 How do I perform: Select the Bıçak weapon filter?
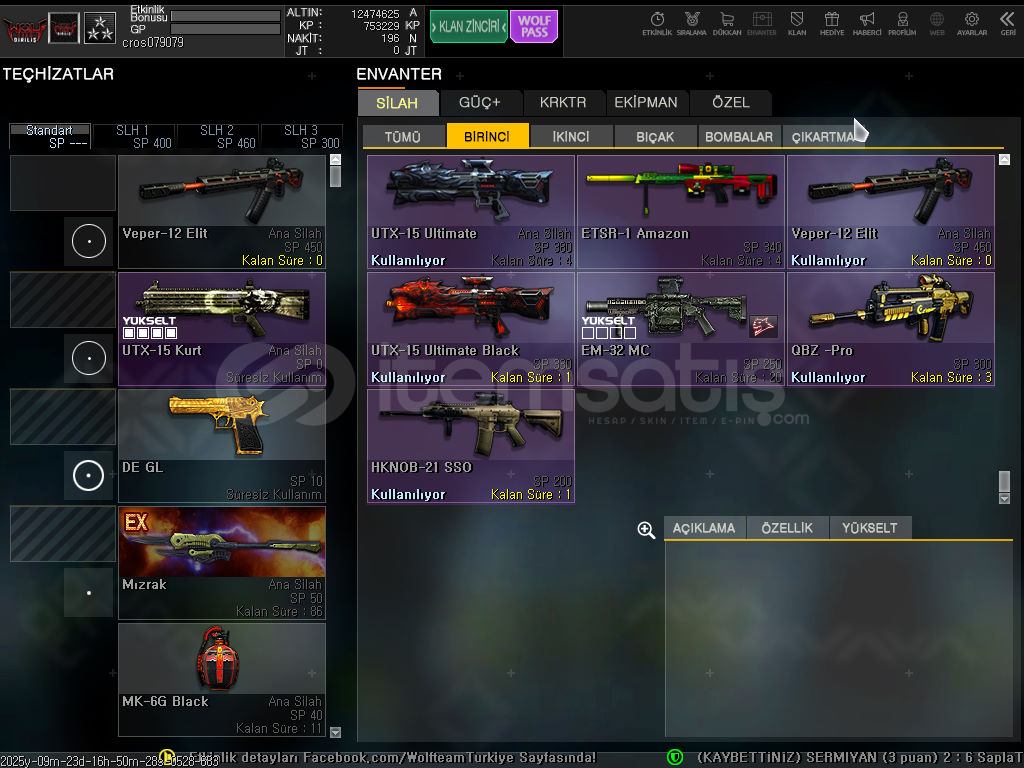[655, 136]
